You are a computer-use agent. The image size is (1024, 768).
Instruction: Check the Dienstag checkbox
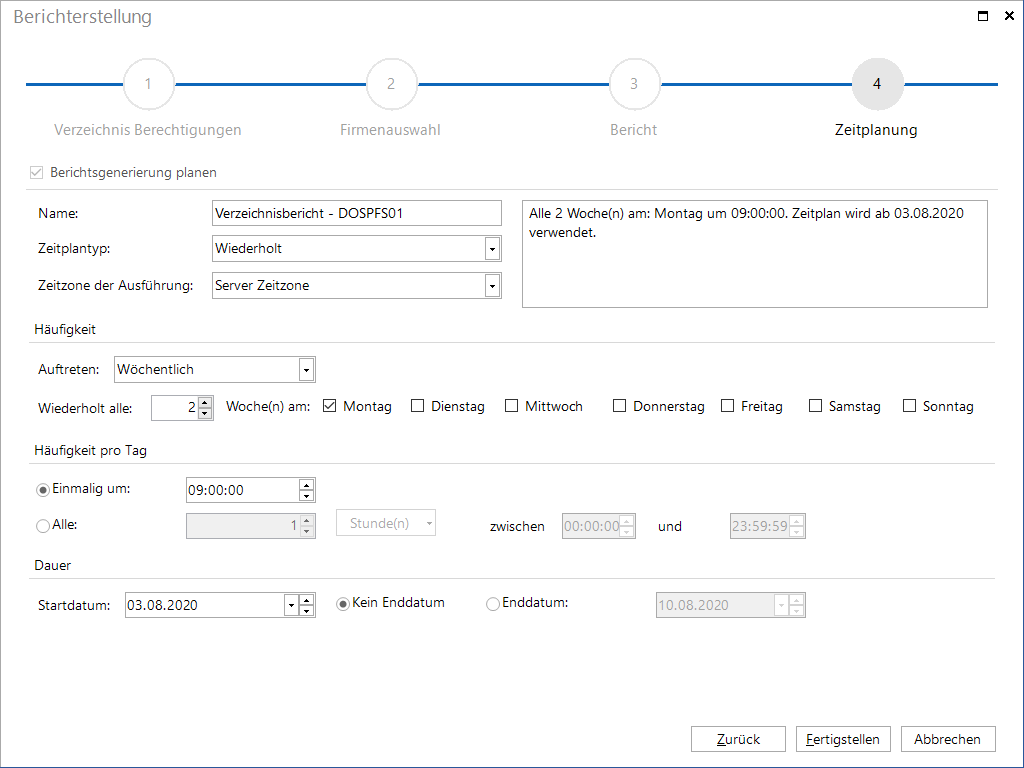pos(417,406)
